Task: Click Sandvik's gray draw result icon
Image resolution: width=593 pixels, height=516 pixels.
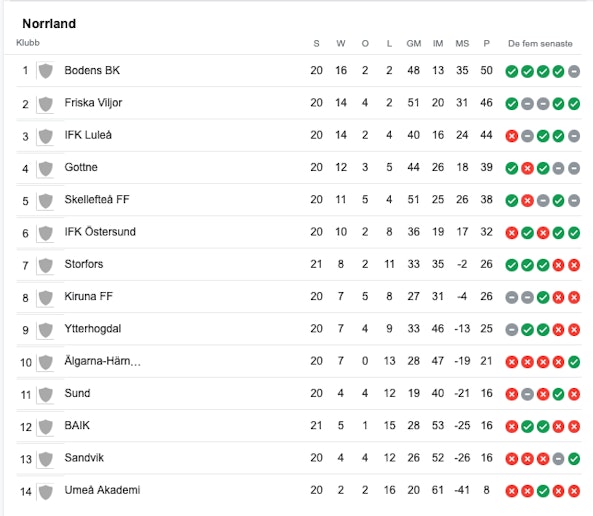Action: click(558, 459)
